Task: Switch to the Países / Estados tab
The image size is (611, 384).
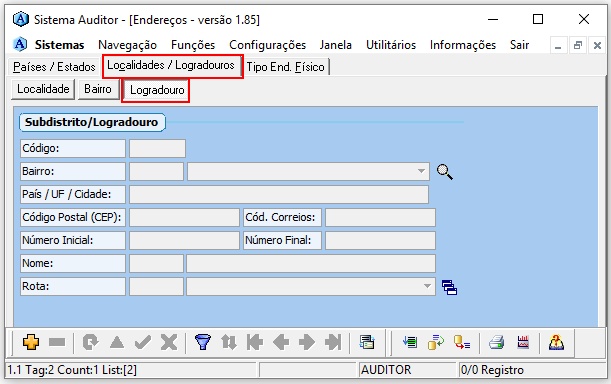Action: point(54,67)
